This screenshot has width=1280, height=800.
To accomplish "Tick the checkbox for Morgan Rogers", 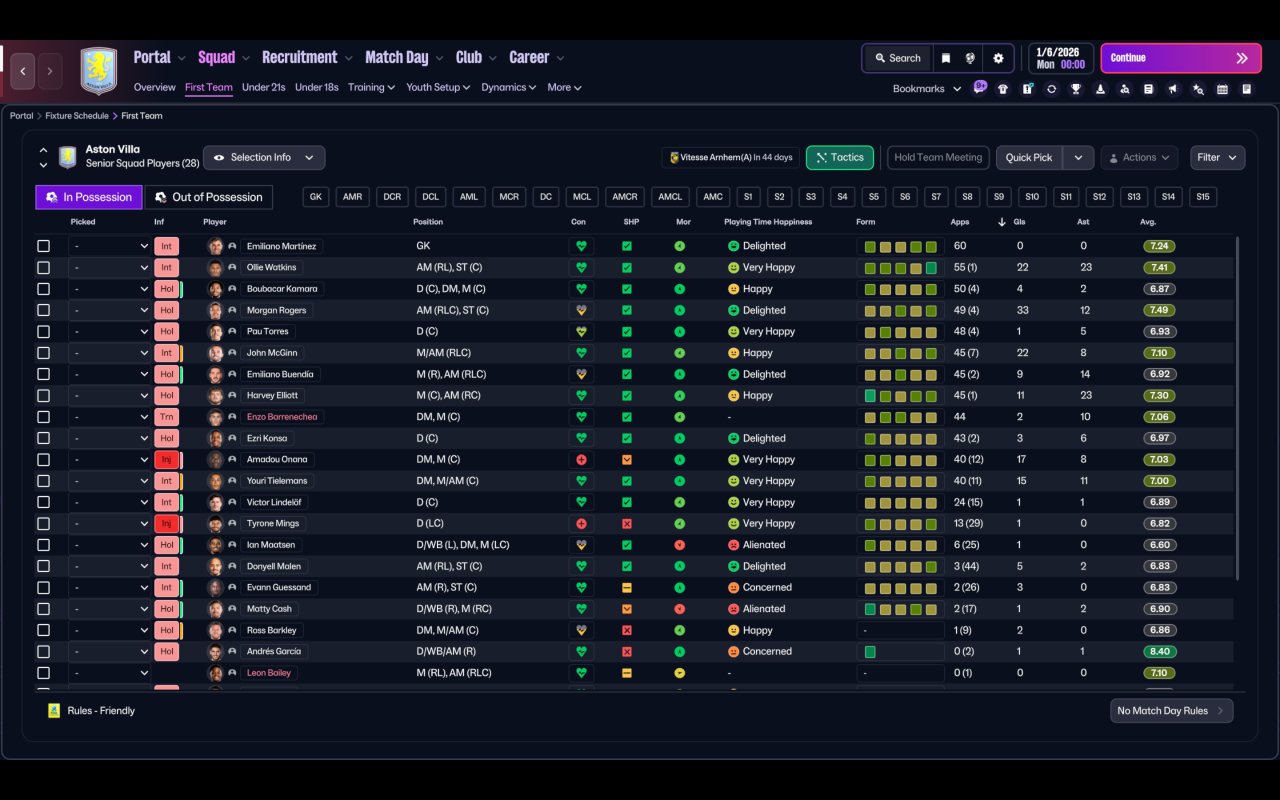I will (43, 310).
